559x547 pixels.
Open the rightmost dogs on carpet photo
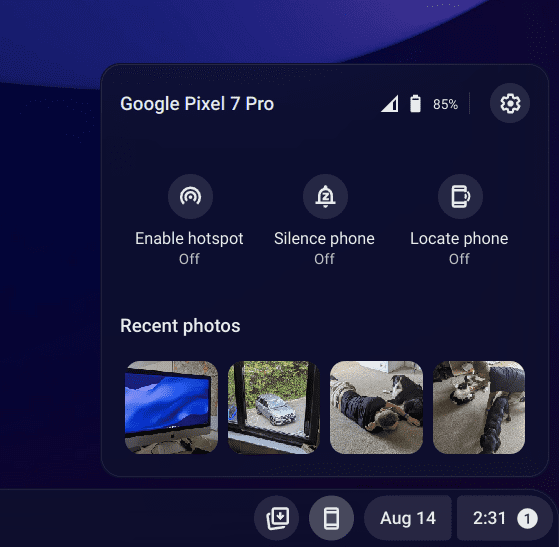[479, 407]
